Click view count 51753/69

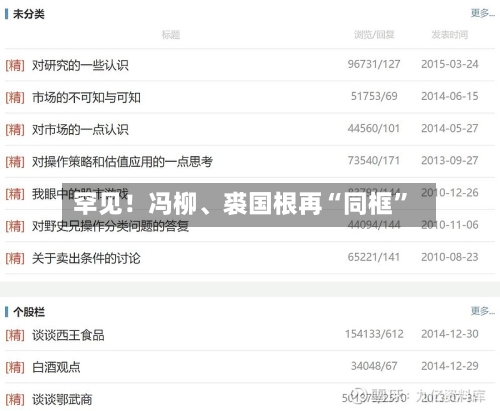(x=374, y=96)
